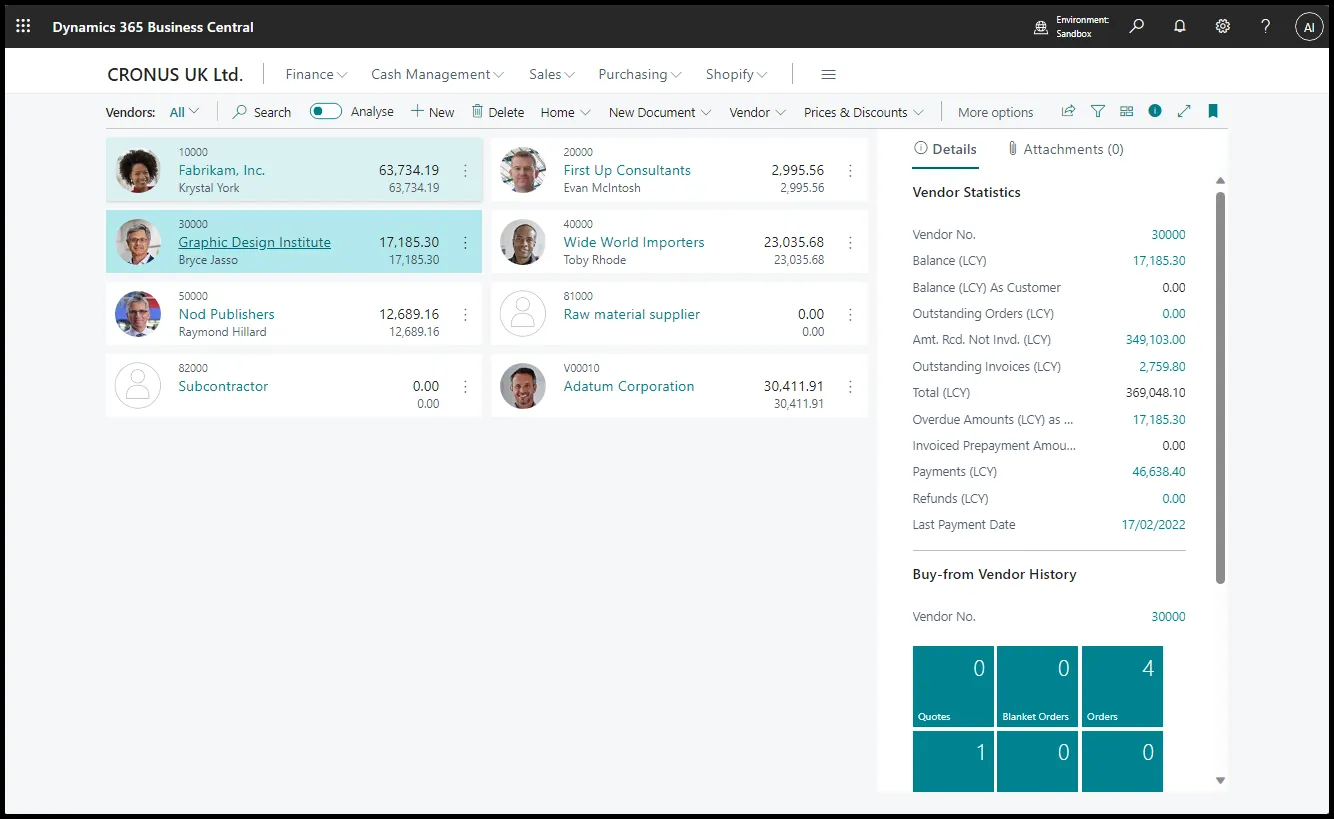Open the Vendors All view dropdown
The width and height of the screenshot is (1334, 819).
[184, 112]
